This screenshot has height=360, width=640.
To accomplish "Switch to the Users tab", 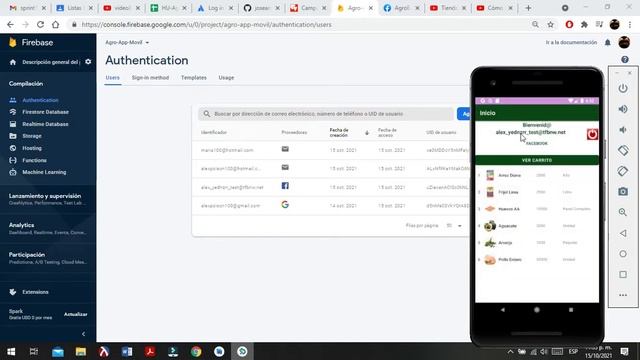I will tap(113, 78).
